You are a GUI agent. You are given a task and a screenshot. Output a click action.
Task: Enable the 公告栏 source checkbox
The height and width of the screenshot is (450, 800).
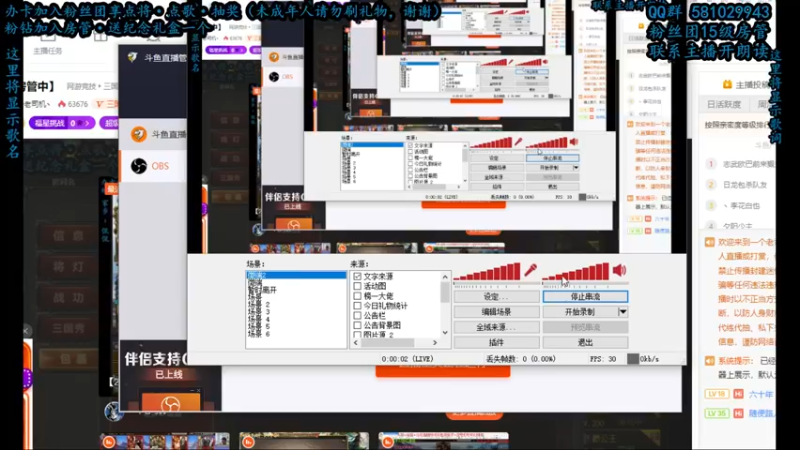[x=357, y=315]
